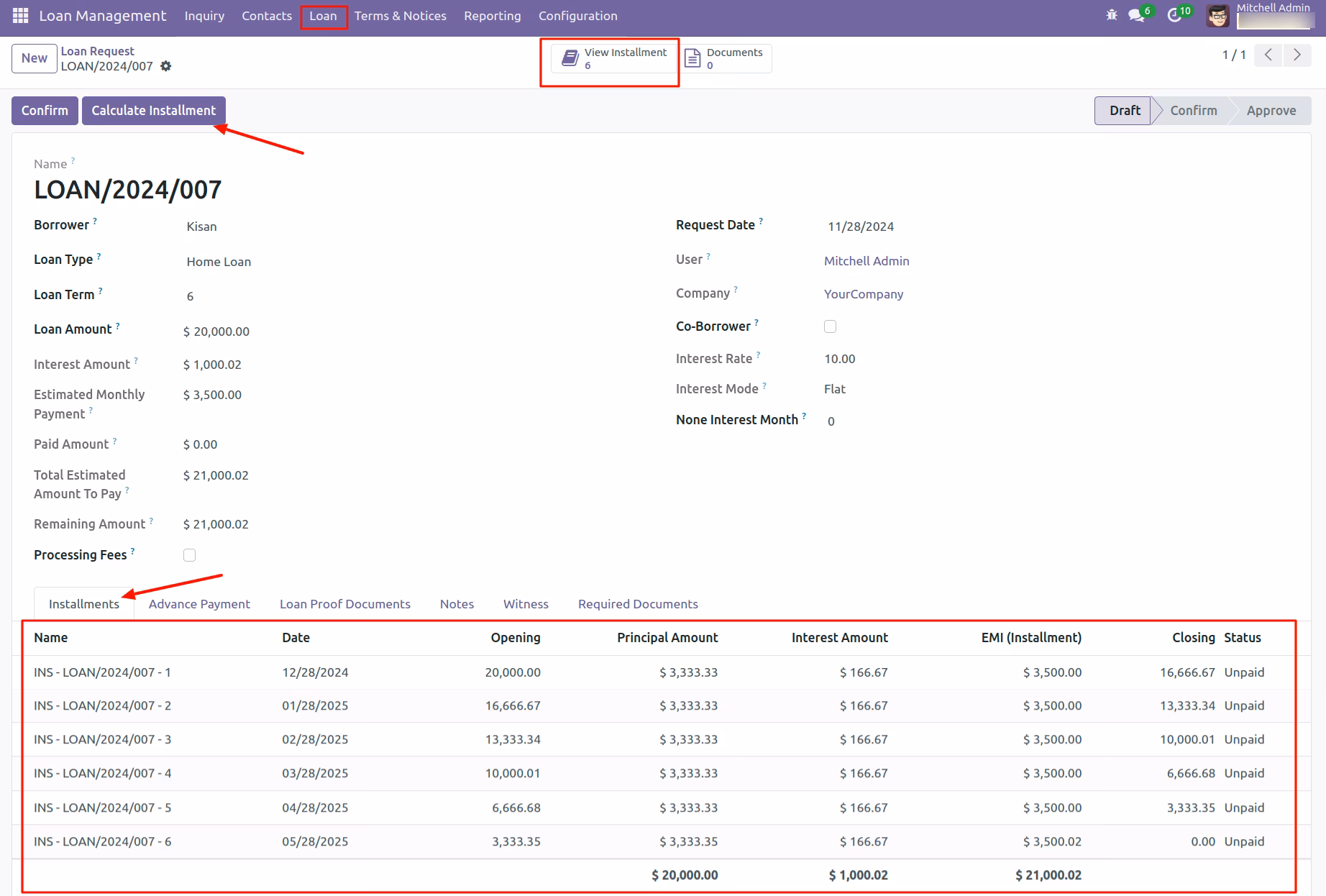Click closing amount 16,666.67
Viewport: 1326px width, 896px height.
pyautogui.click(x=1187, y=672)
